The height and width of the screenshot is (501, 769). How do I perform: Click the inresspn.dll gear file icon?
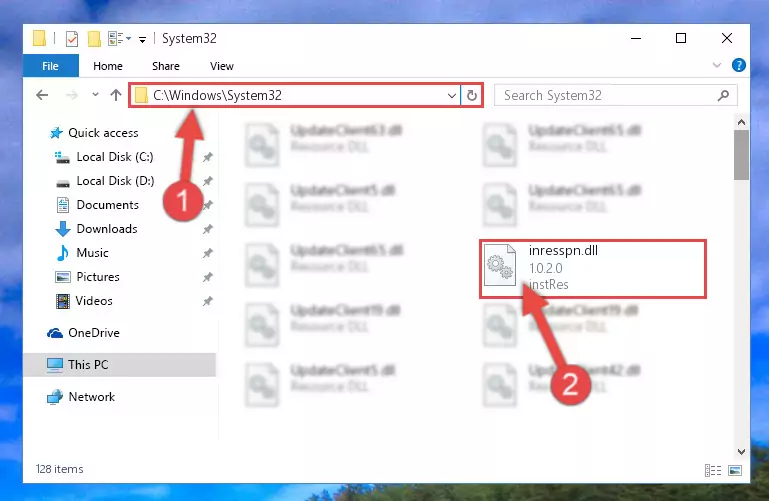coord(500,265)
